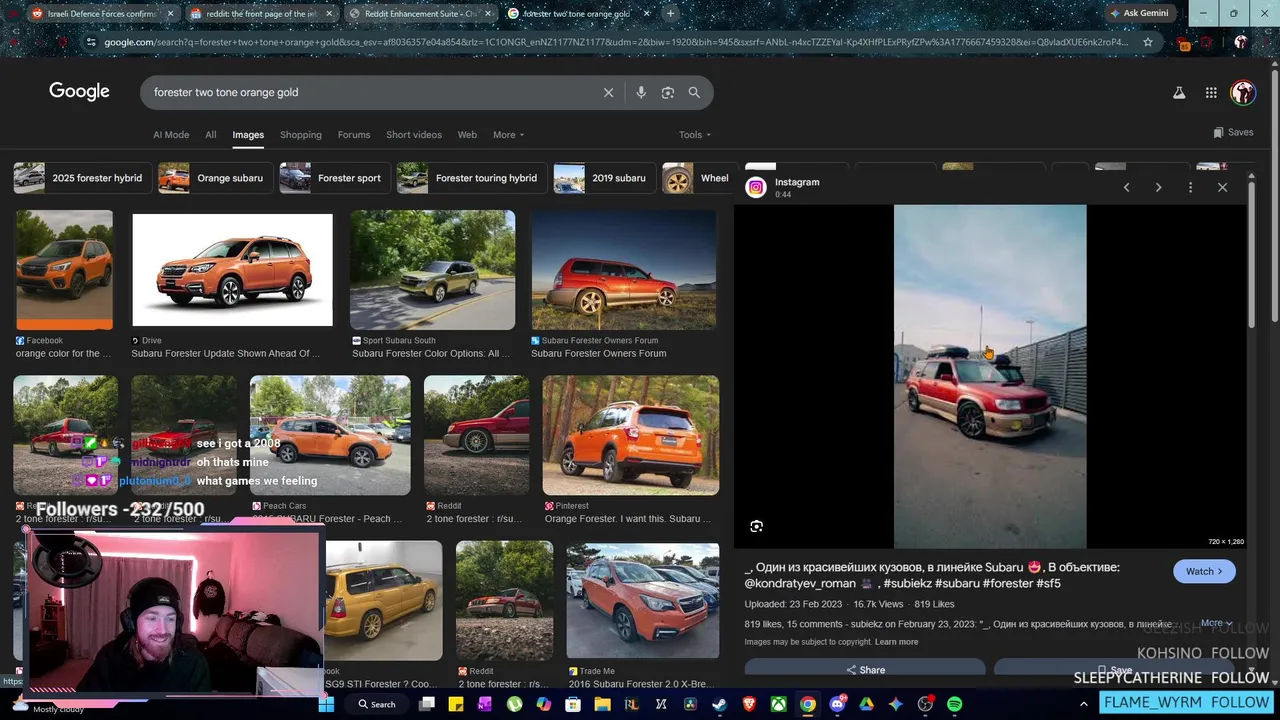This screenshot has height=720, width=1280.
Task: Show hidden system tray icons
Action: click(x=1083, y=704)
